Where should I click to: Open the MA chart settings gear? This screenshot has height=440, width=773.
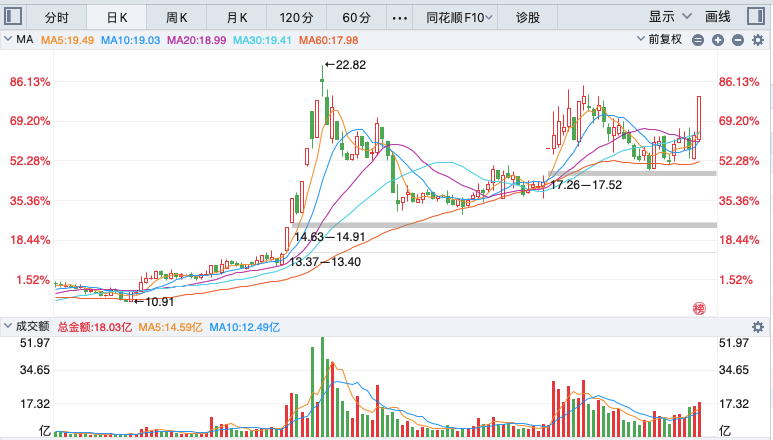758,40
